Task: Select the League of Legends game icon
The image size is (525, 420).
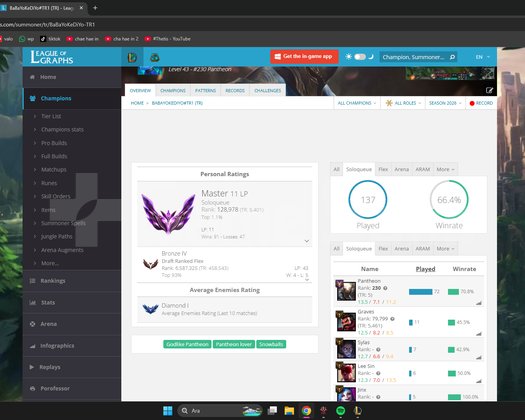Action: (132, 57)
